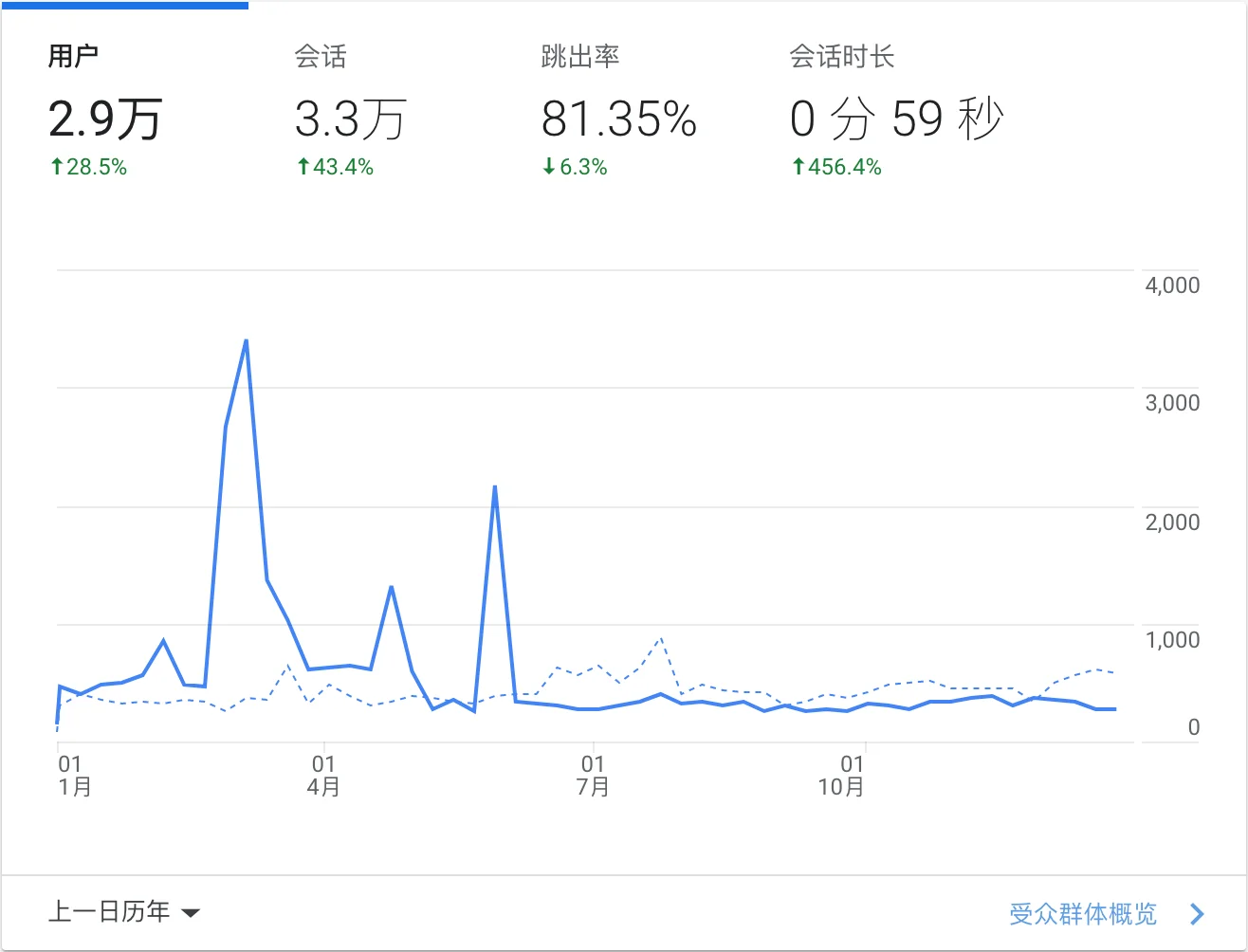Open the 受众群体概览 report link

(1083, 914)
